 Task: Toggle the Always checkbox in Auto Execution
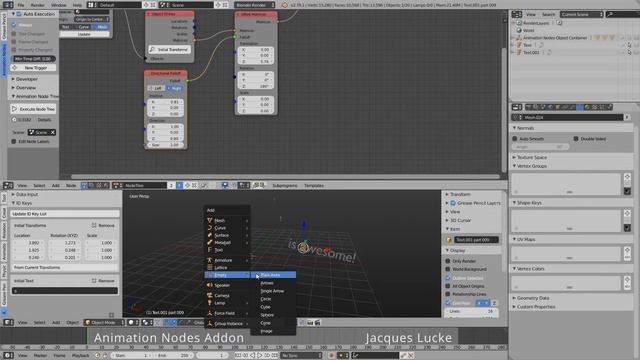coord(14,25)
